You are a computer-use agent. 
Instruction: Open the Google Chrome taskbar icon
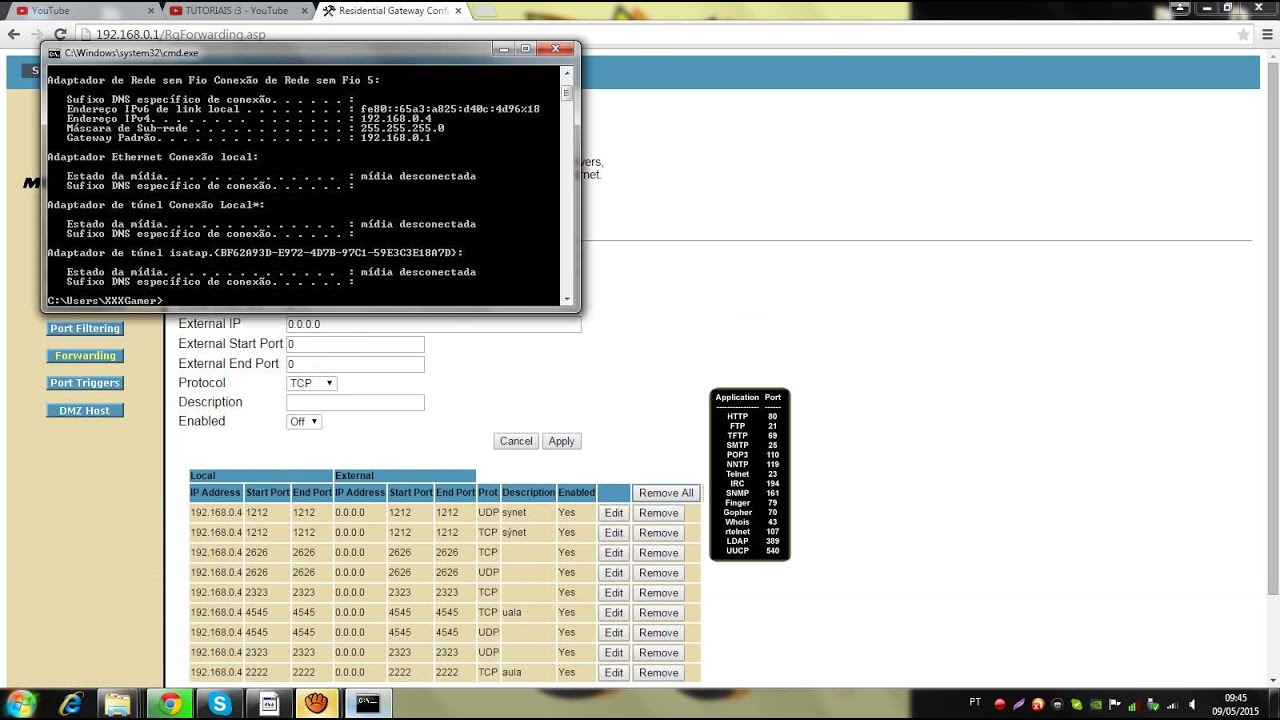click(x=170, y=704)
